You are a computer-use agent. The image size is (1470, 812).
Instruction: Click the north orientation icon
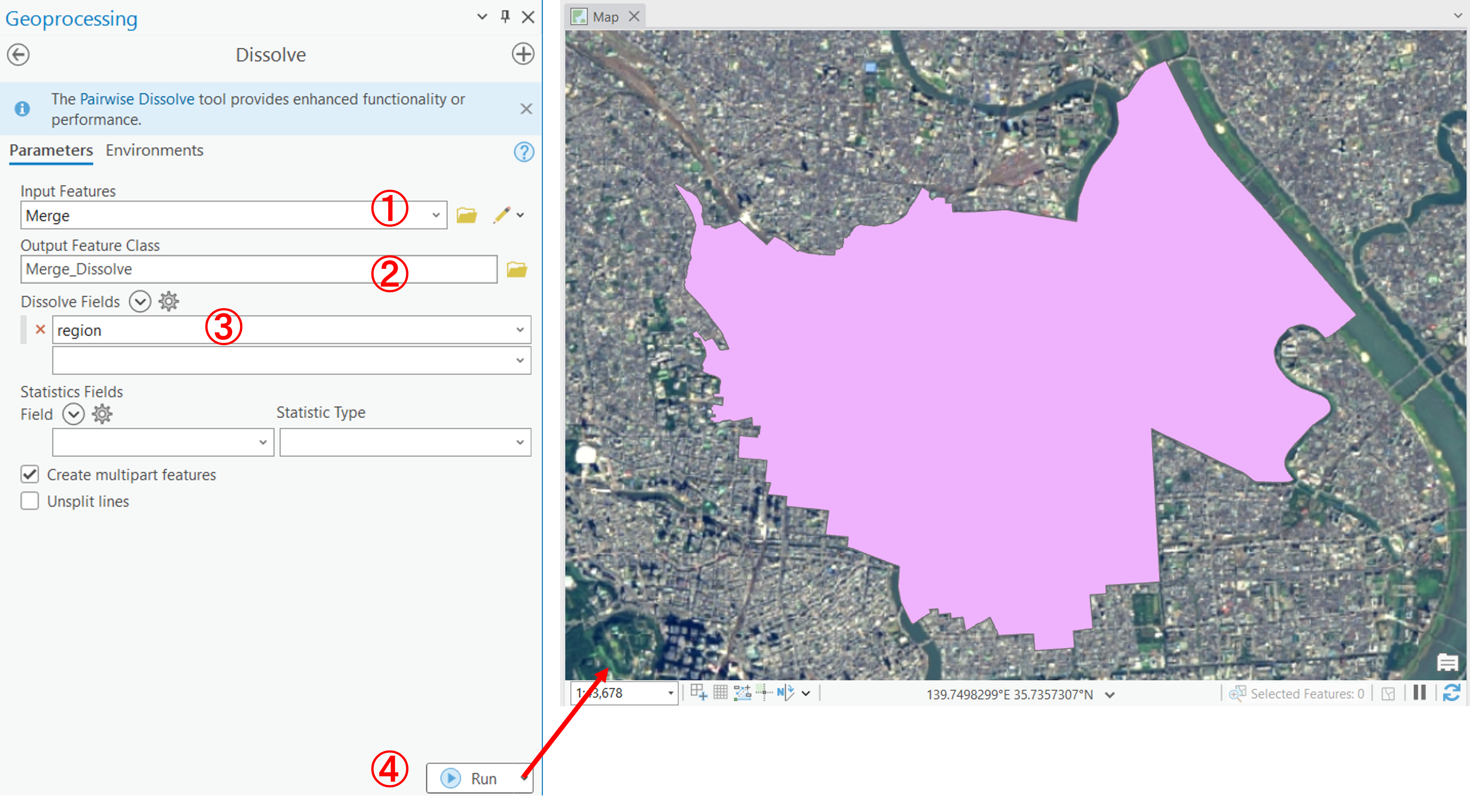pos(785,693)
